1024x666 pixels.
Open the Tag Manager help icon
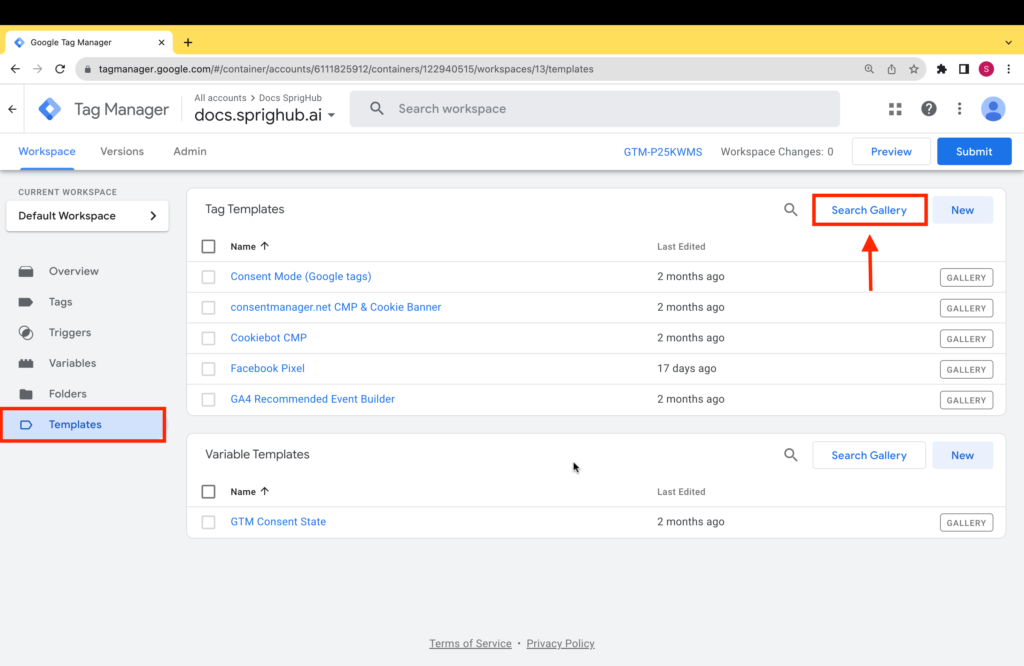[x=930, y=108]
